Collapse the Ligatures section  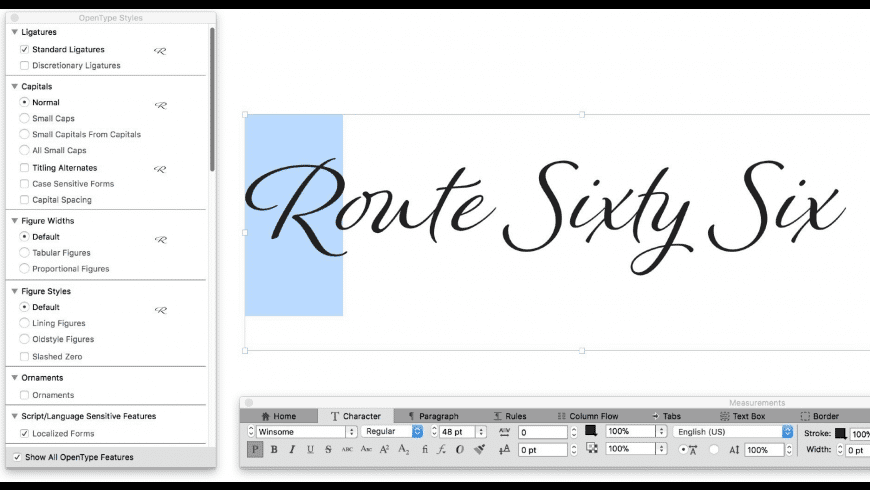tap(15, 32)
